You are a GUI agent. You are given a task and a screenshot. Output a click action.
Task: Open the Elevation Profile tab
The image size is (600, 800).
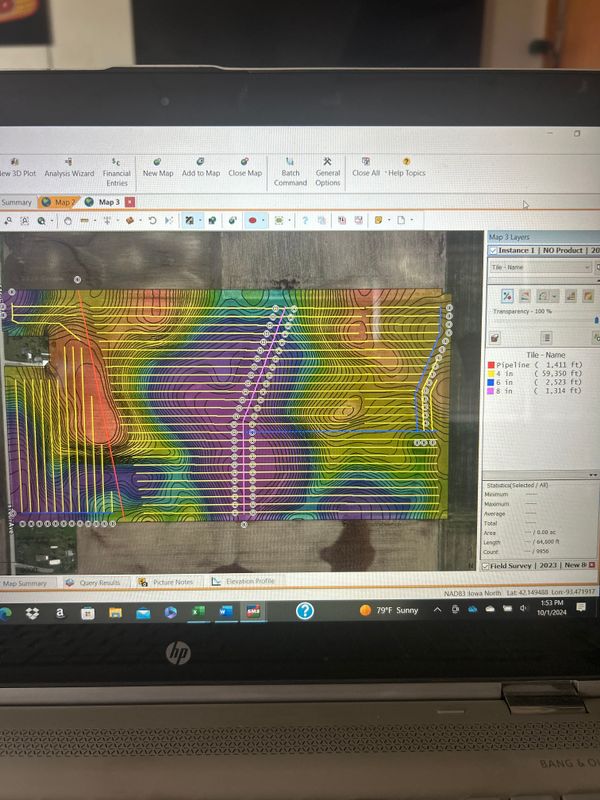click(243, 581)
